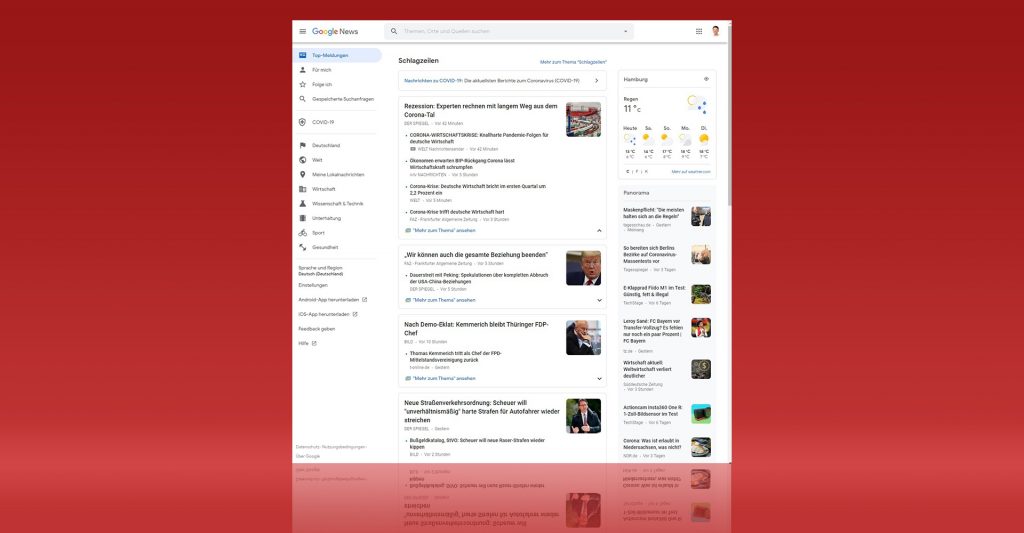Click Datenschutz footer link

(308, 447)
